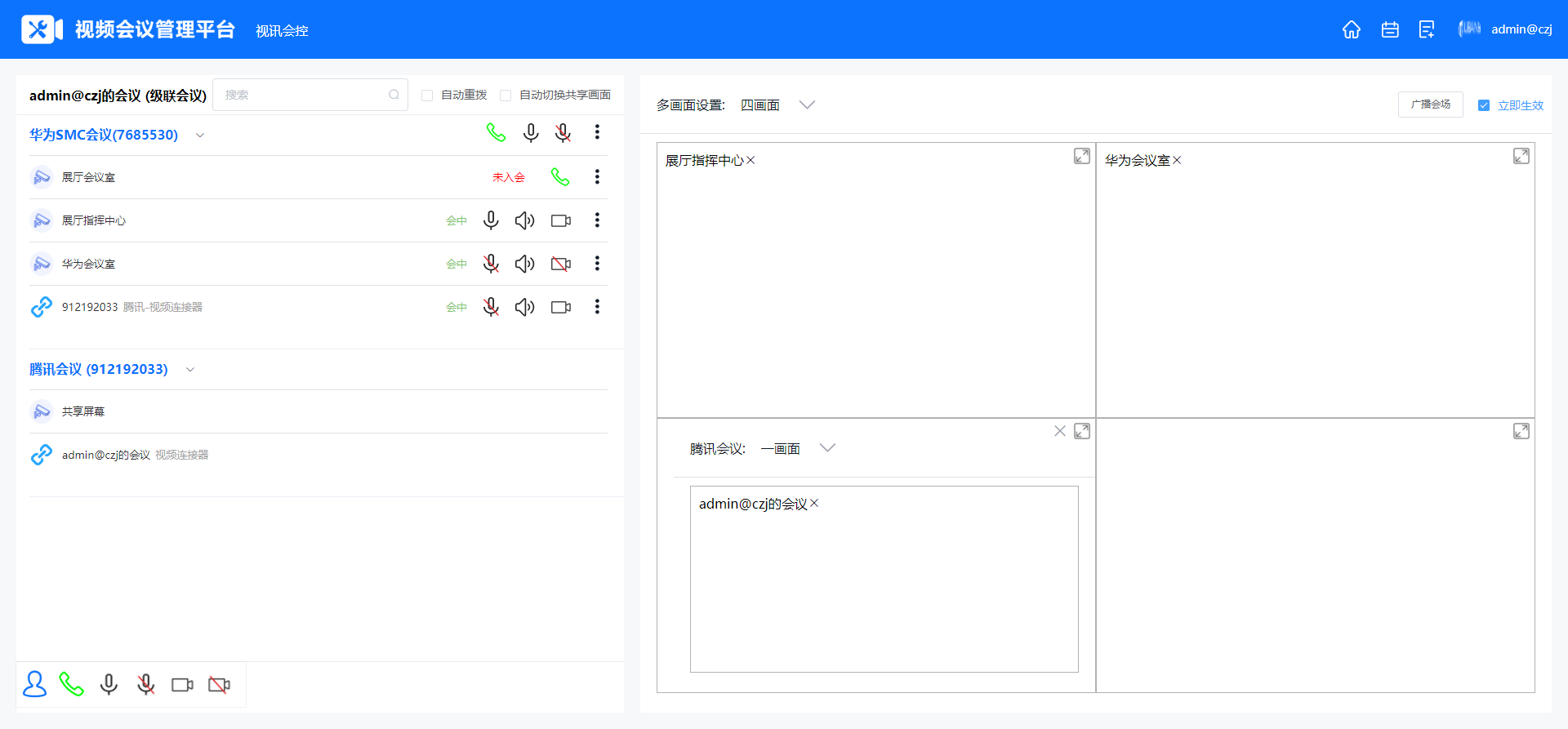Image resolution: width=1568 pixels, height=729 pixels.
Task: Click the link icon beside admin@czj的会议 视频连接器
Action: pyautogui.click(x=42, y=455)
